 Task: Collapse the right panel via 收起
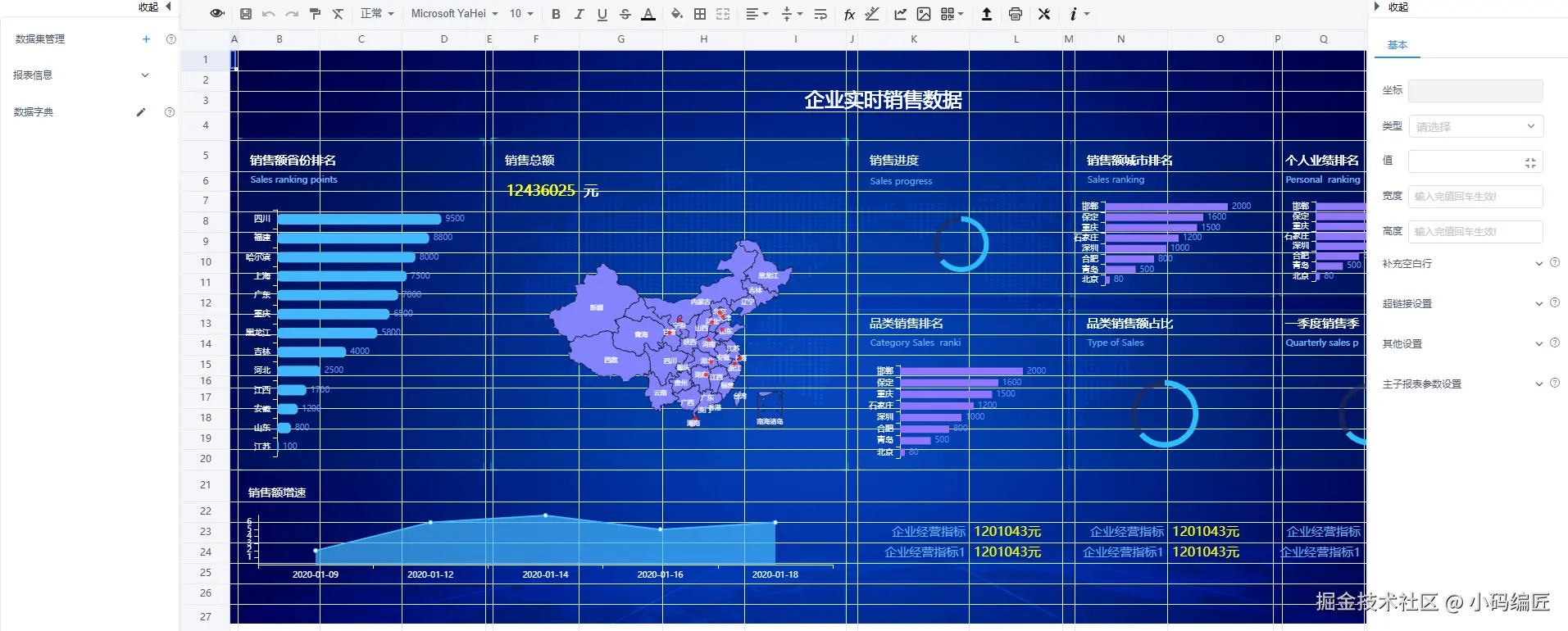point(1391,7)
